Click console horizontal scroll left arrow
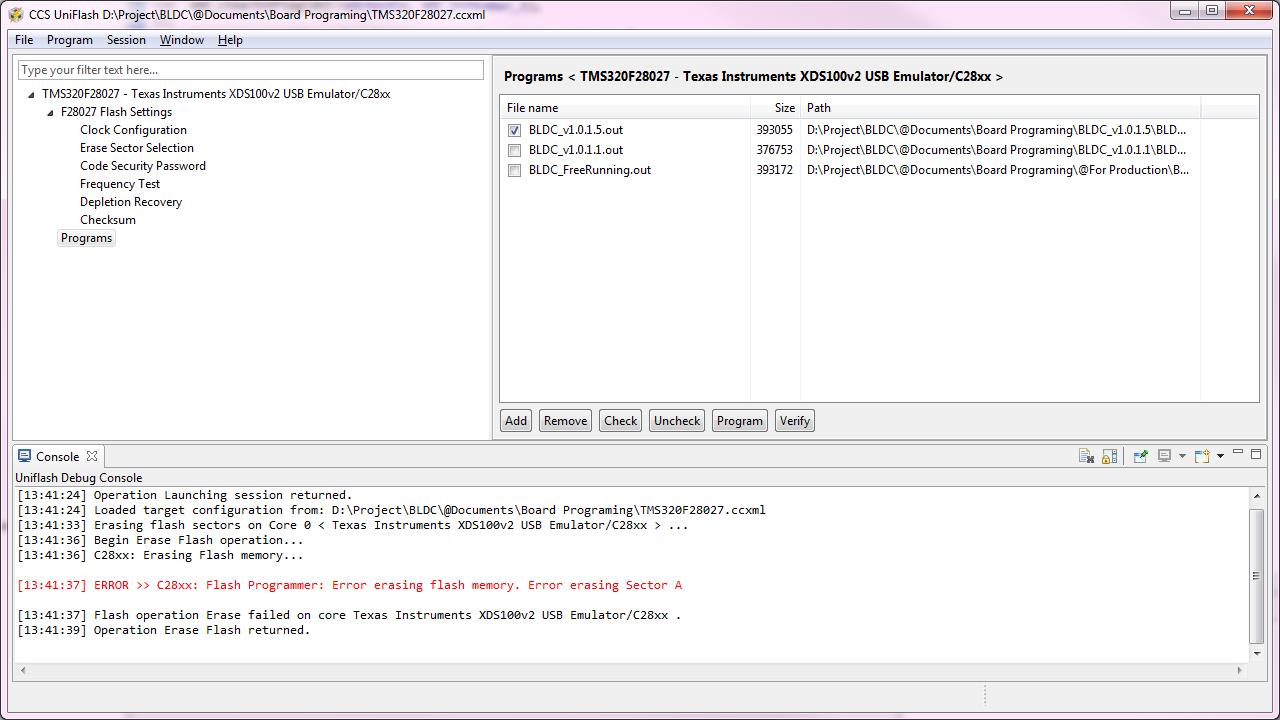Image resolution: width=1280 pixels, height=720 pixels. coord(23,670)
